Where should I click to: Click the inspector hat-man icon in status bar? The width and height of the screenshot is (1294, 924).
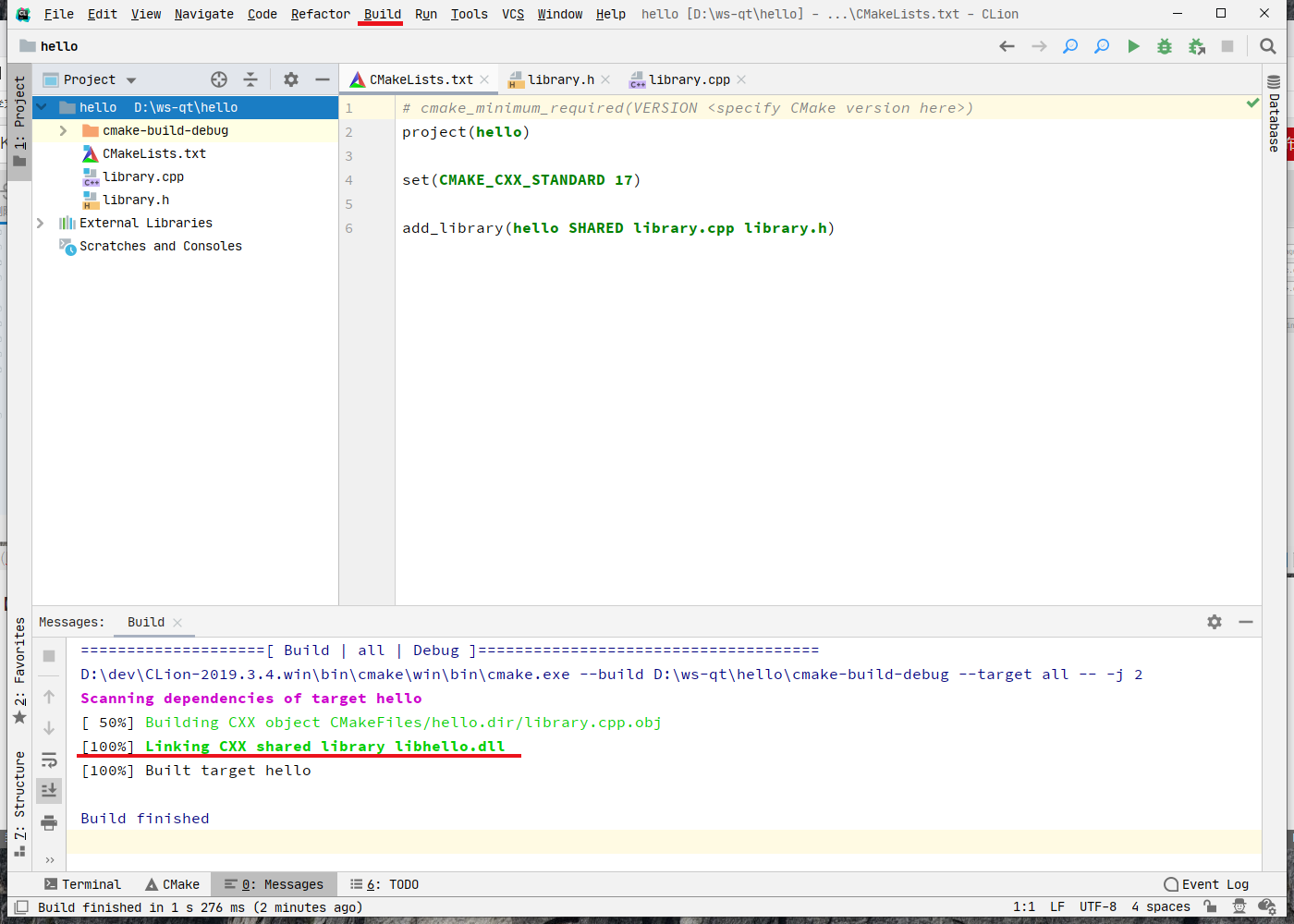[1239, 907]
